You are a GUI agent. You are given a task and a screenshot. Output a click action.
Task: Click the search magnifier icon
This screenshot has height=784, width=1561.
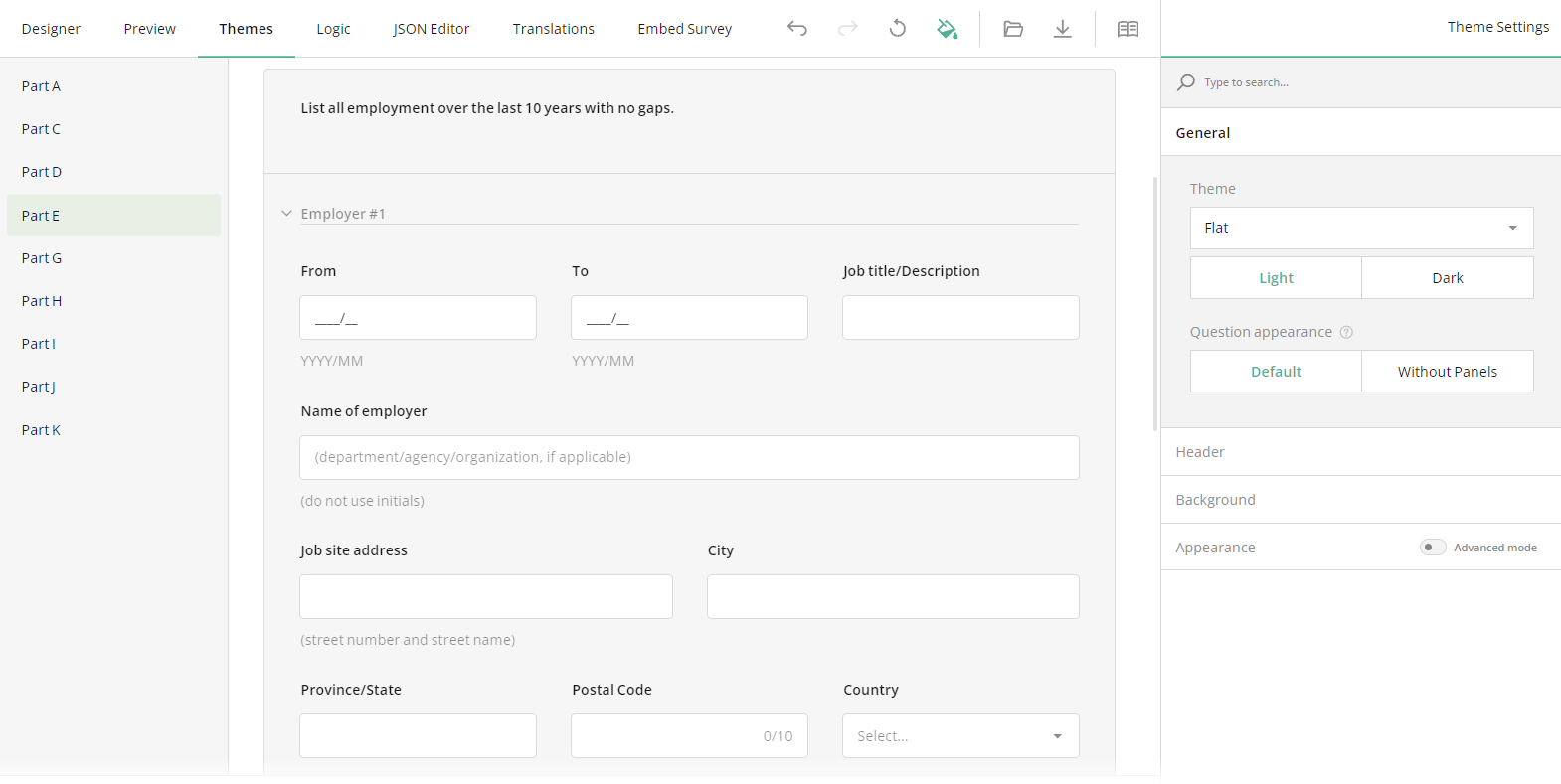pos(1186,82)
